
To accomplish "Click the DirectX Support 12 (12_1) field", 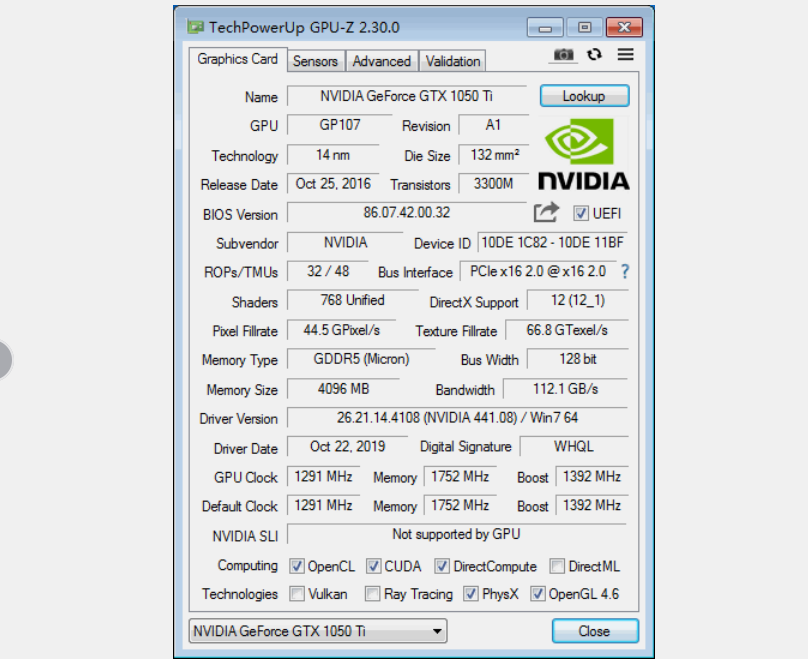I will 578,300.
